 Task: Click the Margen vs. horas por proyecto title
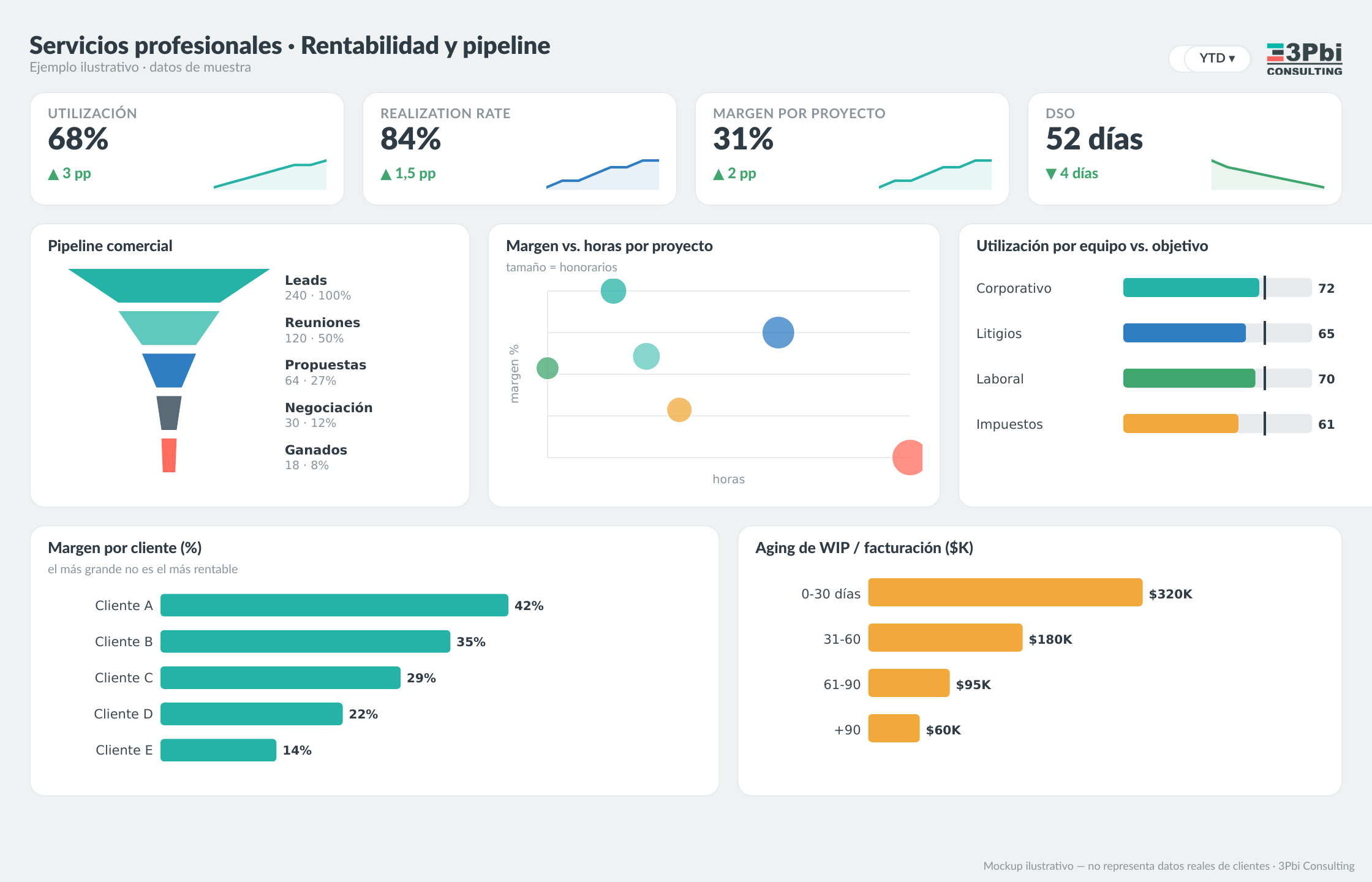[609, 246]
